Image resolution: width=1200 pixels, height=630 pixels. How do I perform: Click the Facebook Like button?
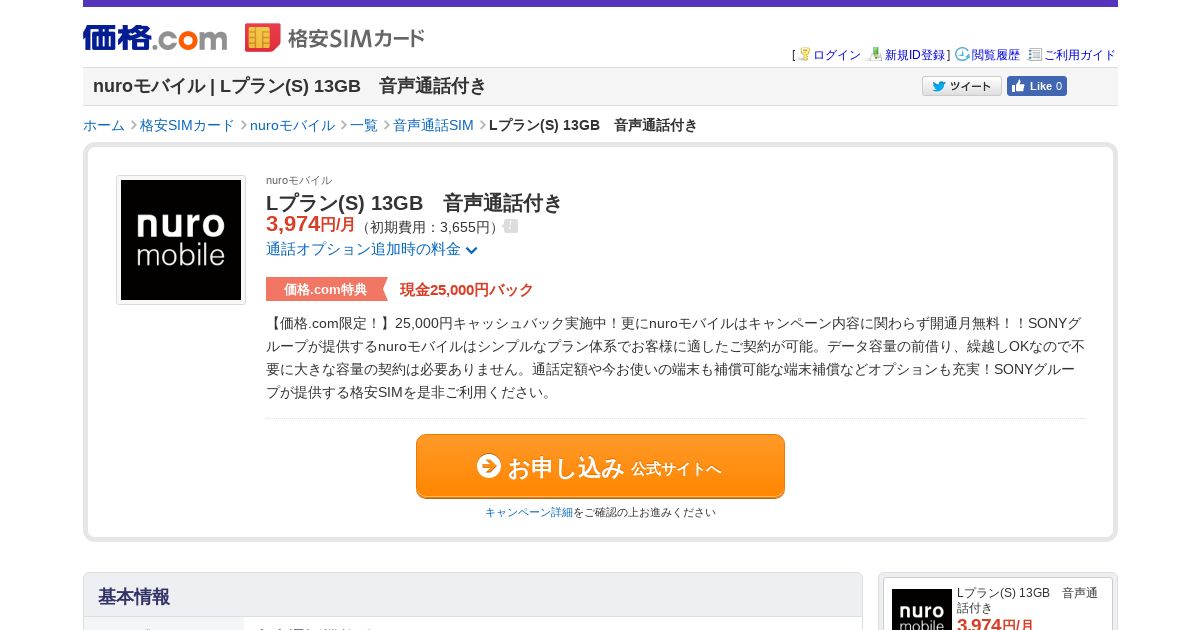pyautogui.click(x=1037, y=86)
